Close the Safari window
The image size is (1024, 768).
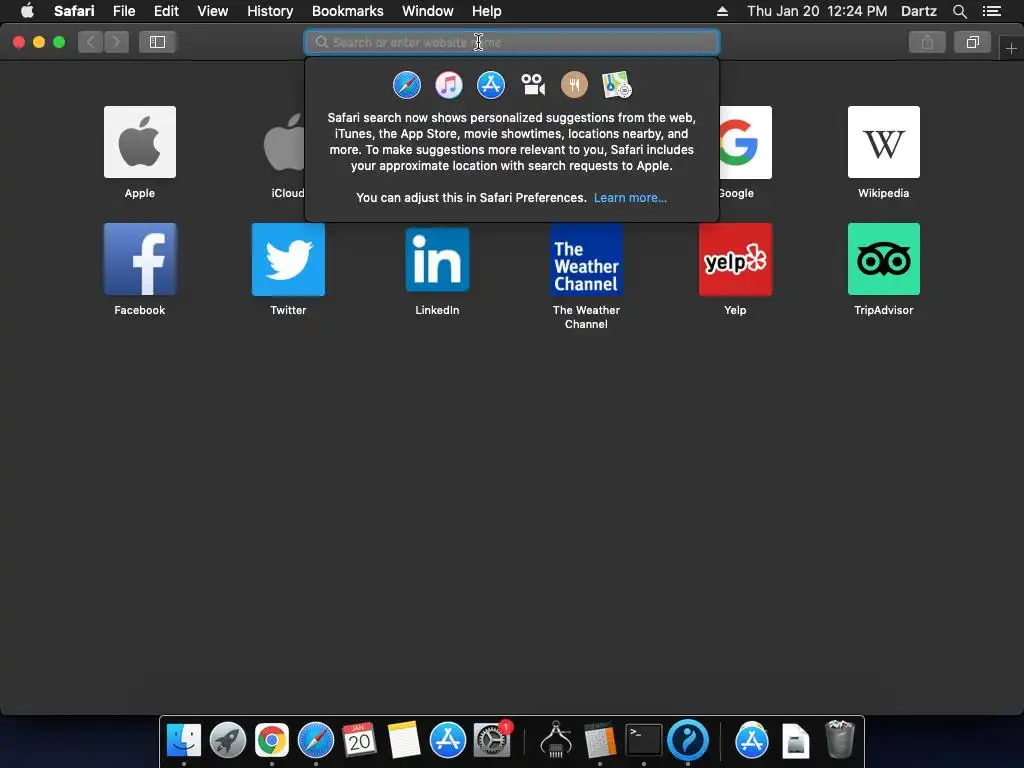click(19, 42)
